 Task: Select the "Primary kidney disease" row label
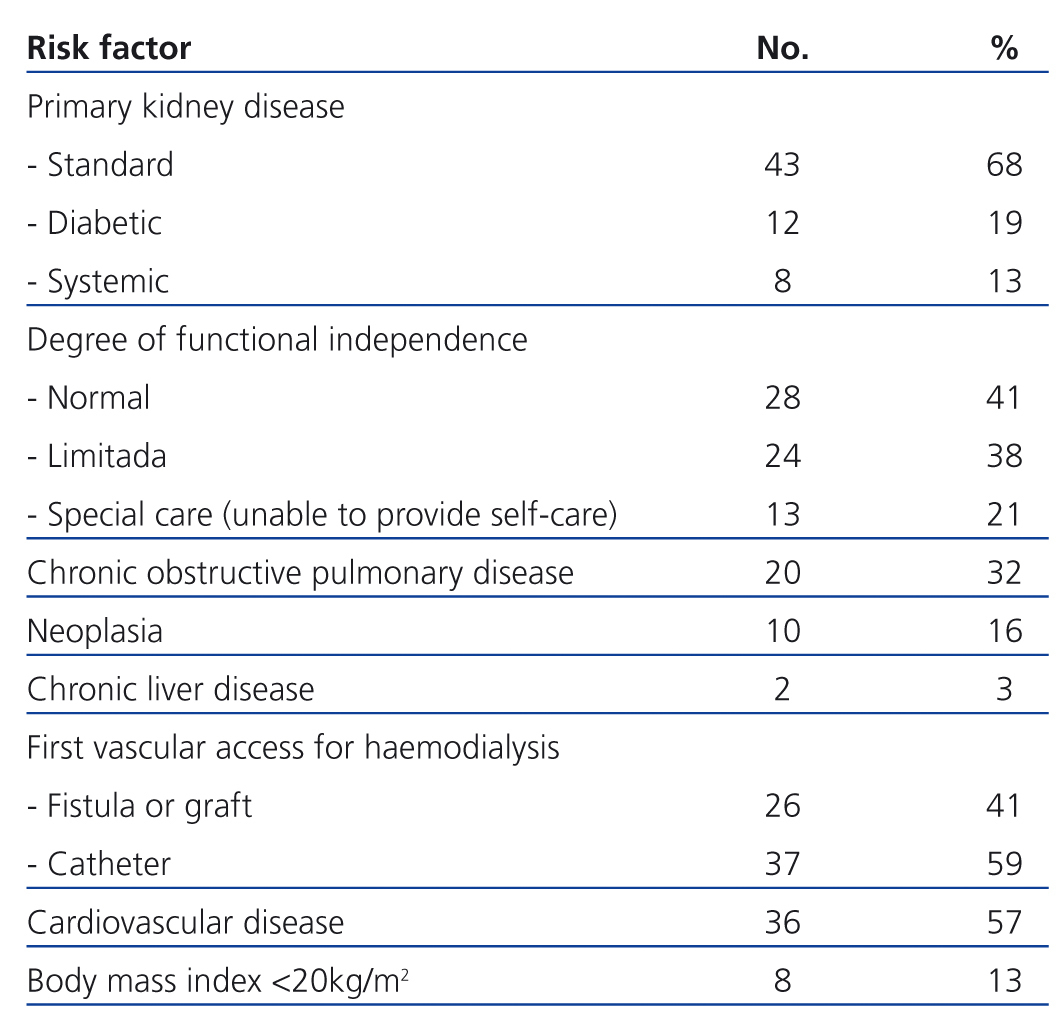point(185,106)
